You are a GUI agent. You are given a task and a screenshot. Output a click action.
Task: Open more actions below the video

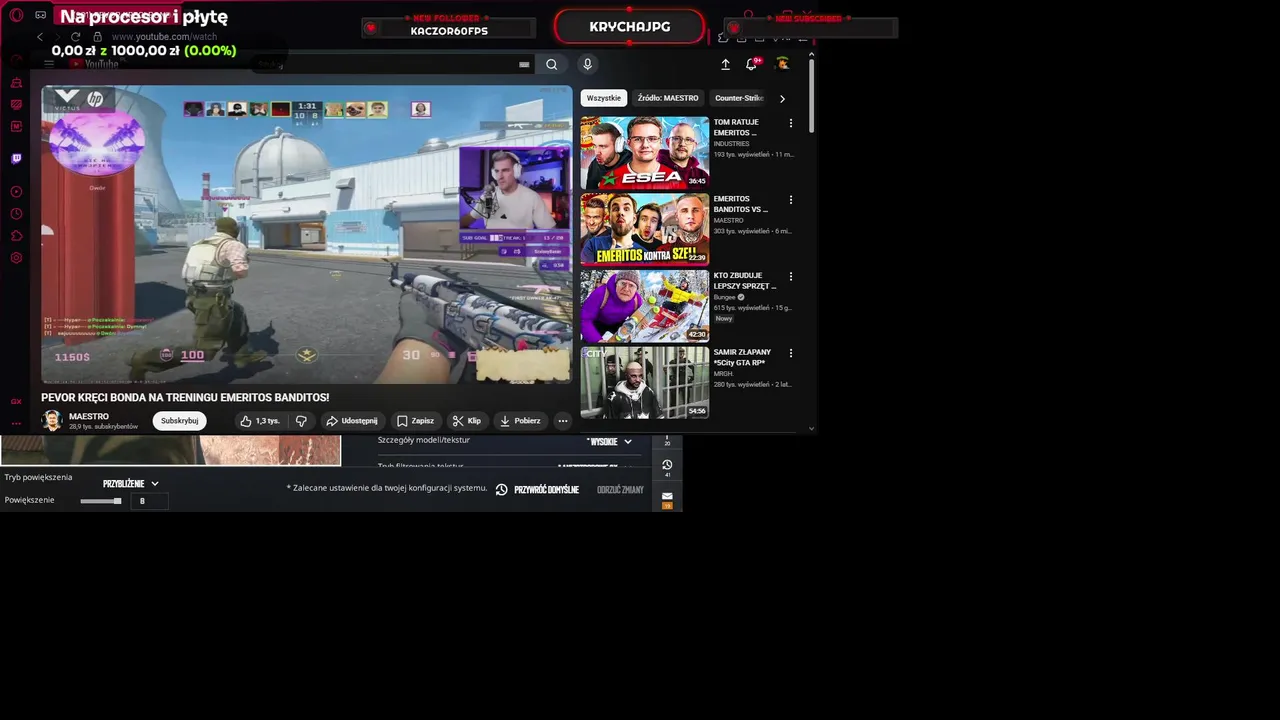[x=562, y=421]
